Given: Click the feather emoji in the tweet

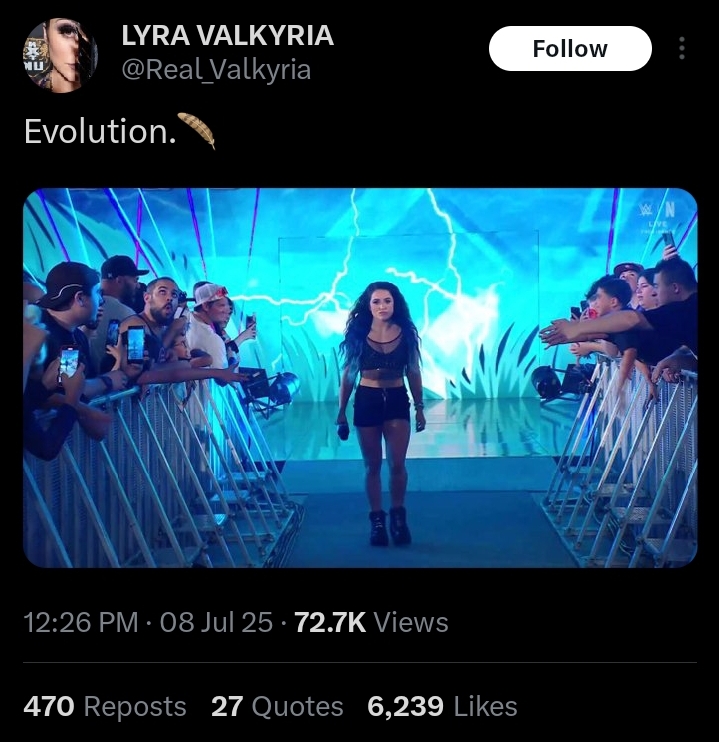Looking at the screenshot, I should (196, 130).
